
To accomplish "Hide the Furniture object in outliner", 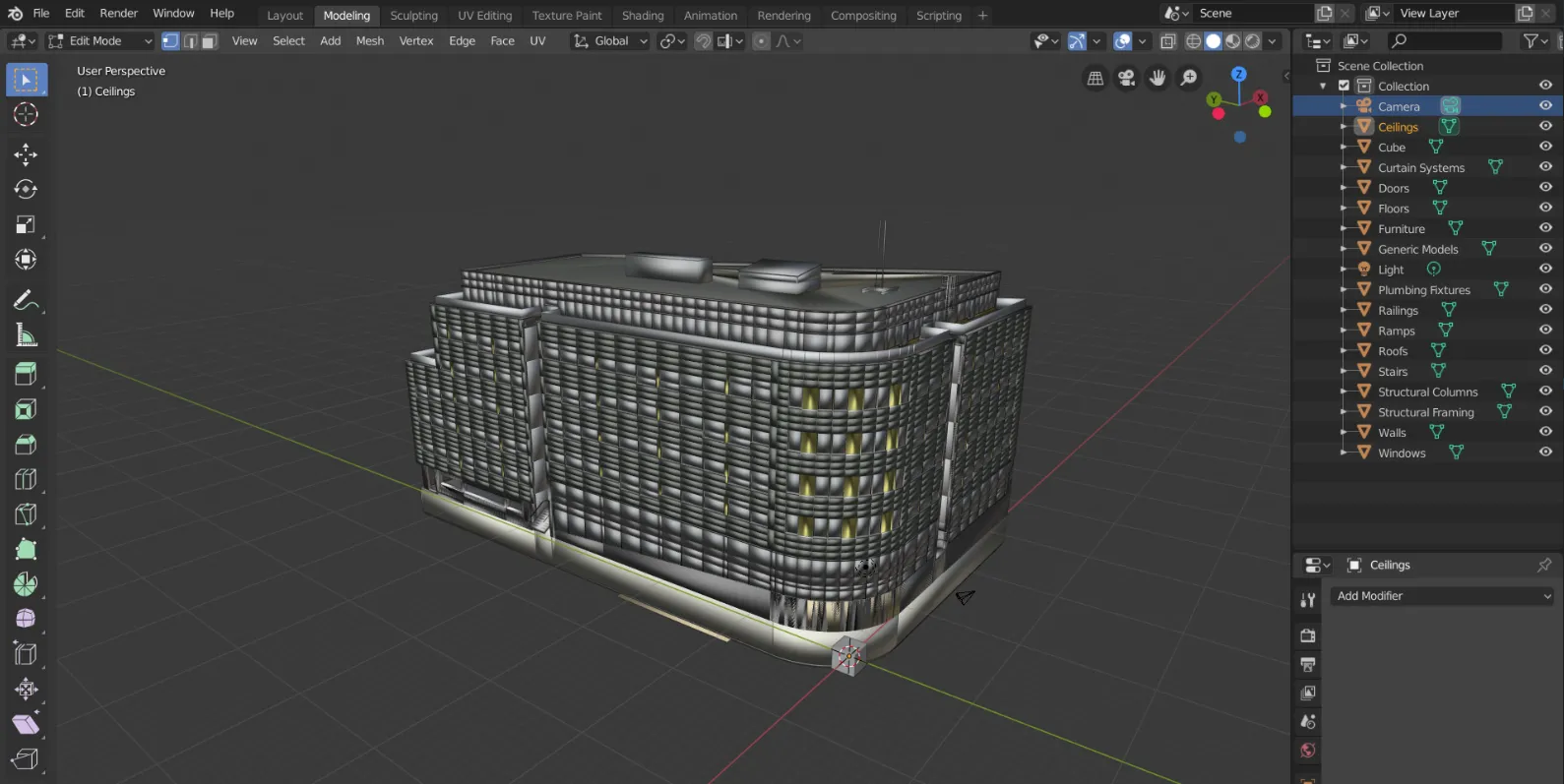I will click(x=1545, y=228).
